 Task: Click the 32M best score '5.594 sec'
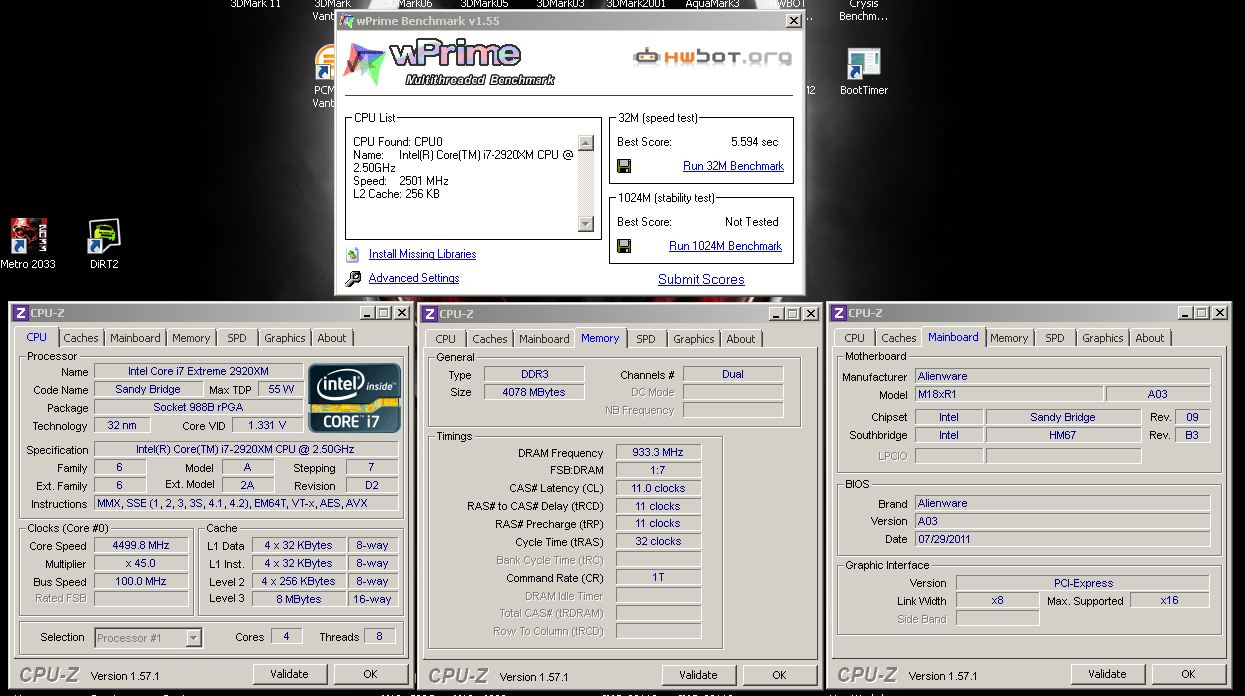click(754, 142)
